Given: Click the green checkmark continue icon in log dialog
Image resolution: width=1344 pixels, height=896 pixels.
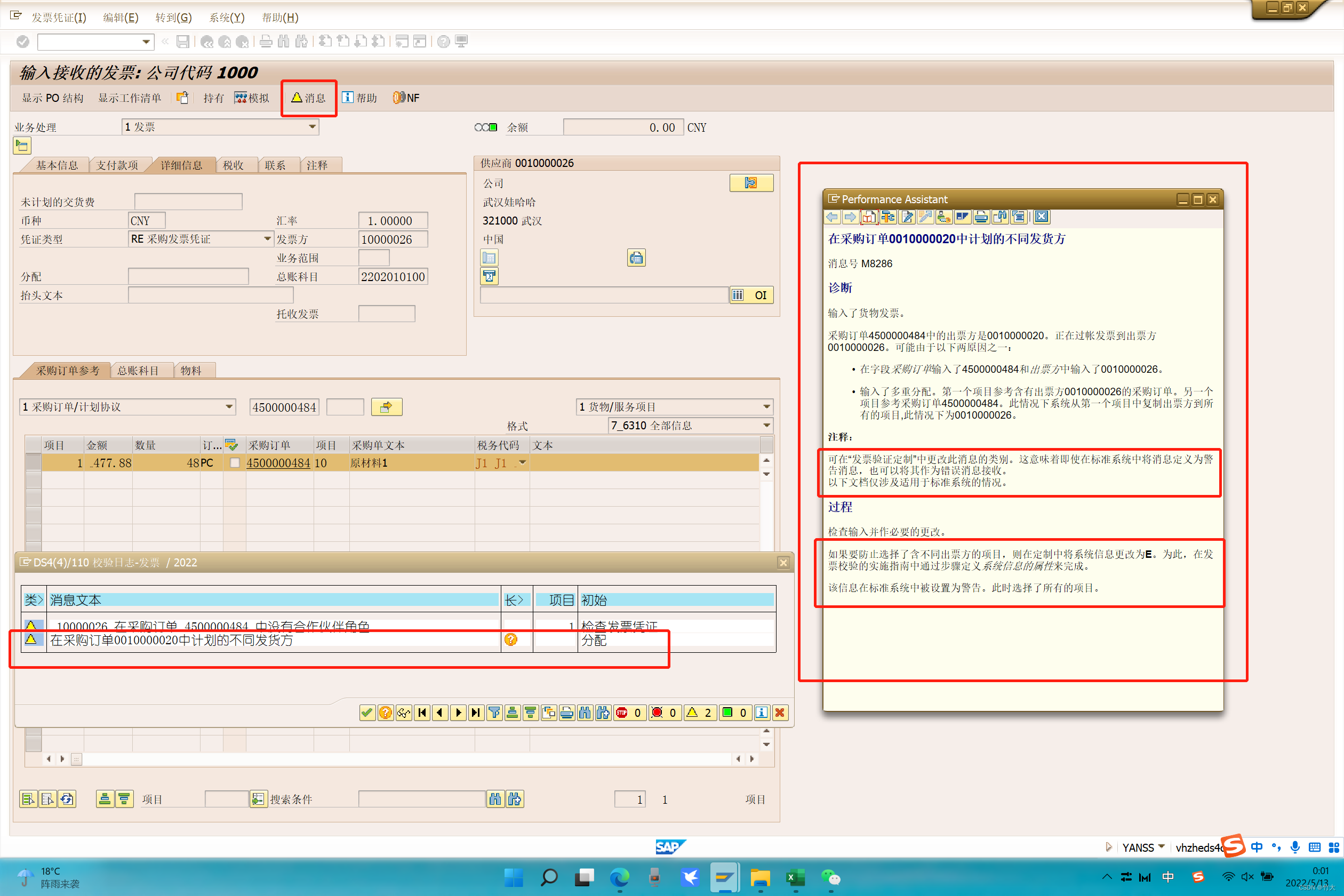Looking at the screenshot, I should 367,713.
